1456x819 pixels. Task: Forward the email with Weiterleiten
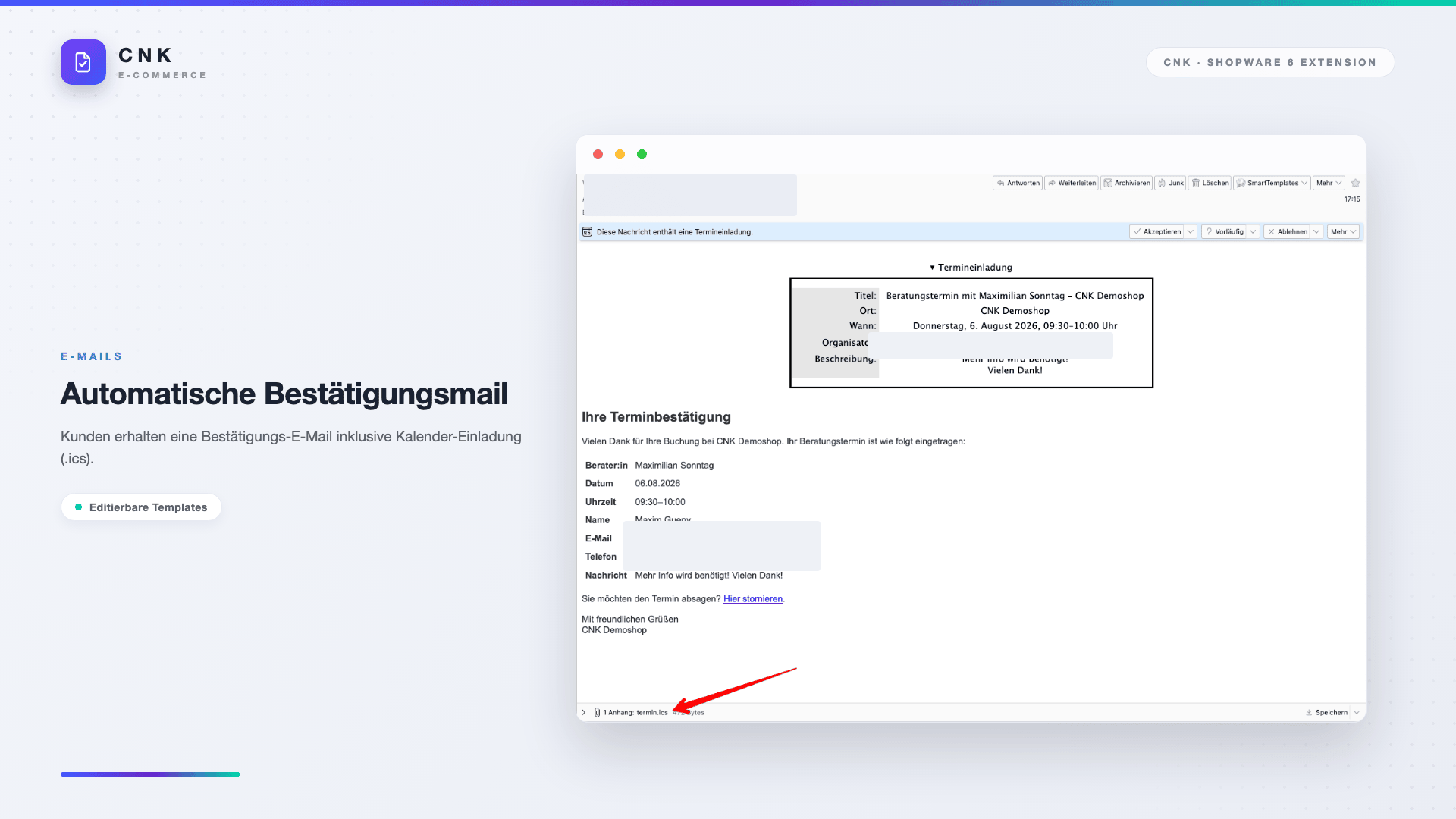pyautogui.click(x=1072, y=183)
